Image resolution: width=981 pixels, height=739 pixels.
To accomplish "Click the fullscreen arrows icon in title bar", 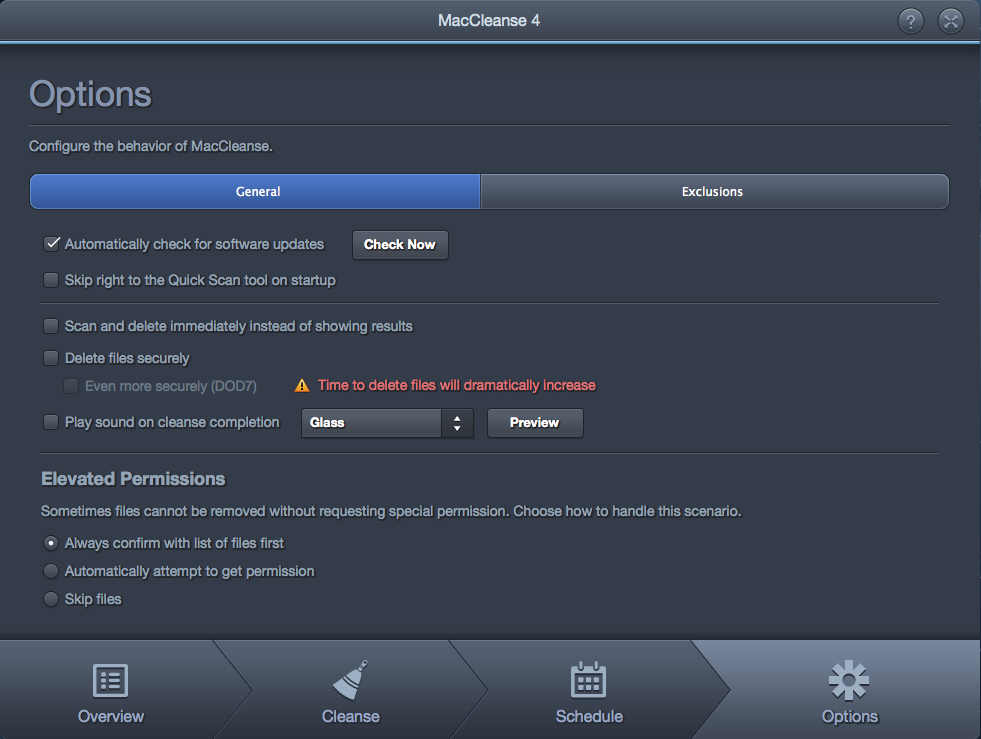I will coord(950,21).
